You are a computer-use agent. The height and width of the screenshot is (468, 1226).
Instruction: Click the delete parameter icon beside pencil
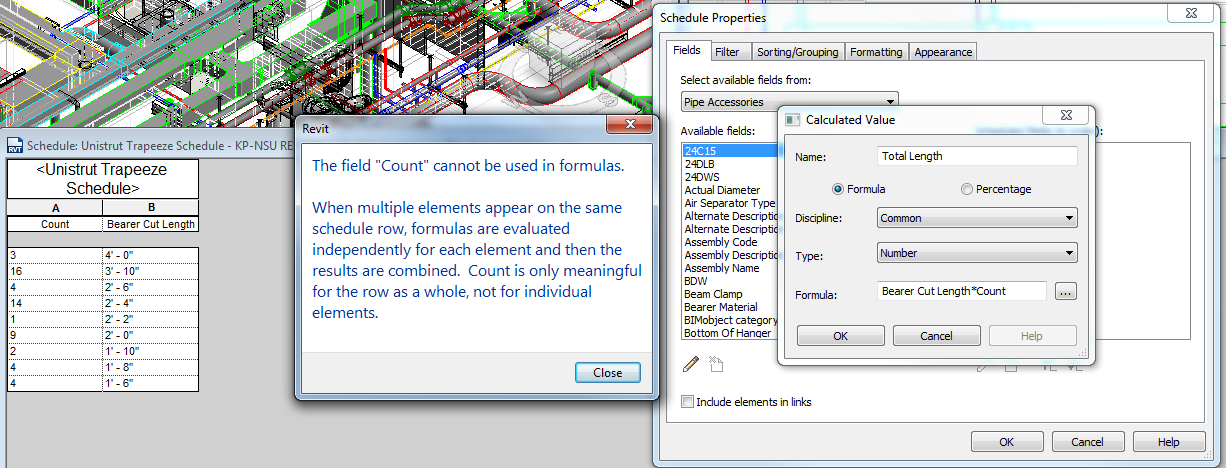714,365
